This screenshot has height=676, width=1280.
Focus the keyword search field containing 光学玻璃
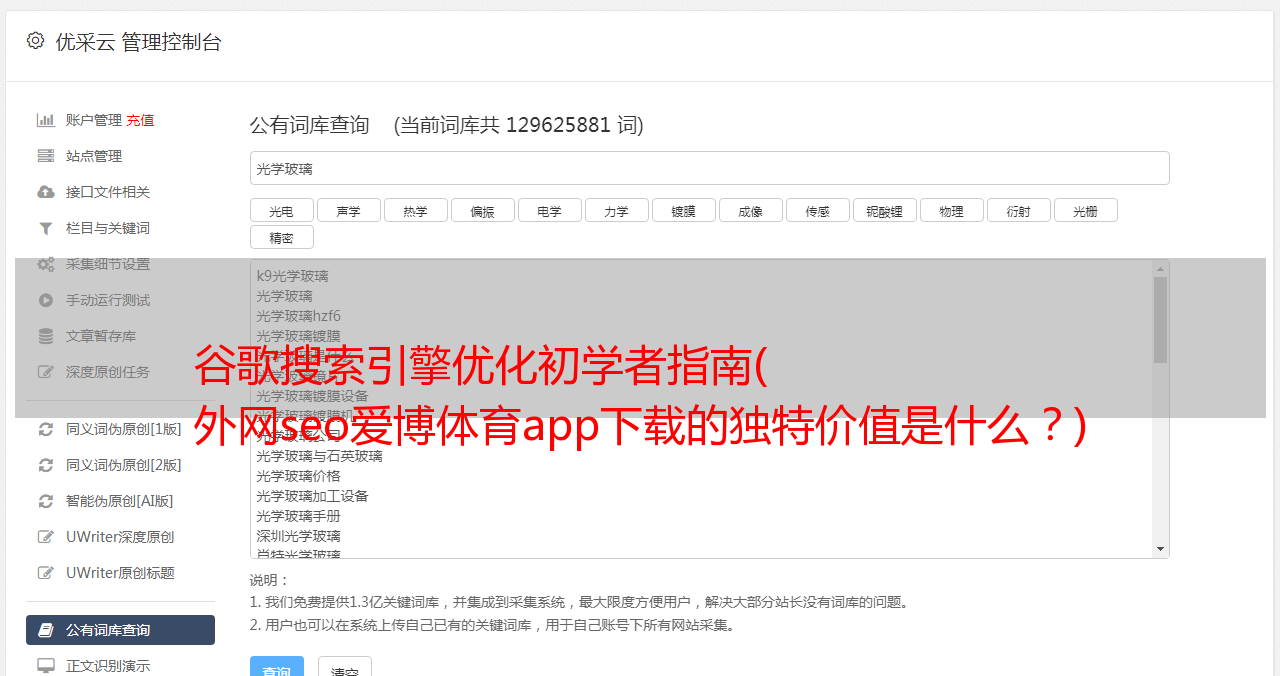[710, 168]
